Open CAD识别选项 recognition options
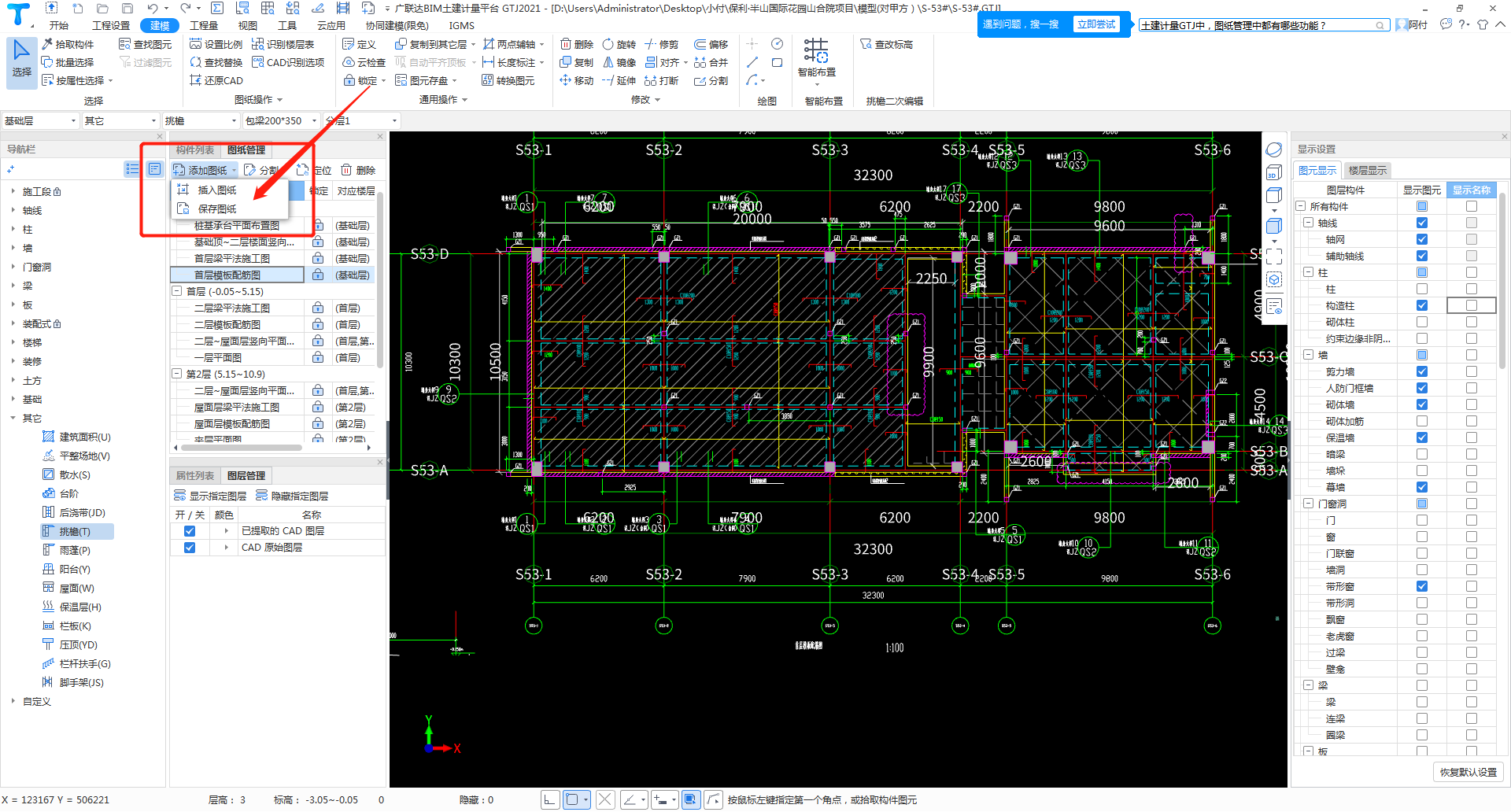The image size is (1511, 812). point(288,62)
